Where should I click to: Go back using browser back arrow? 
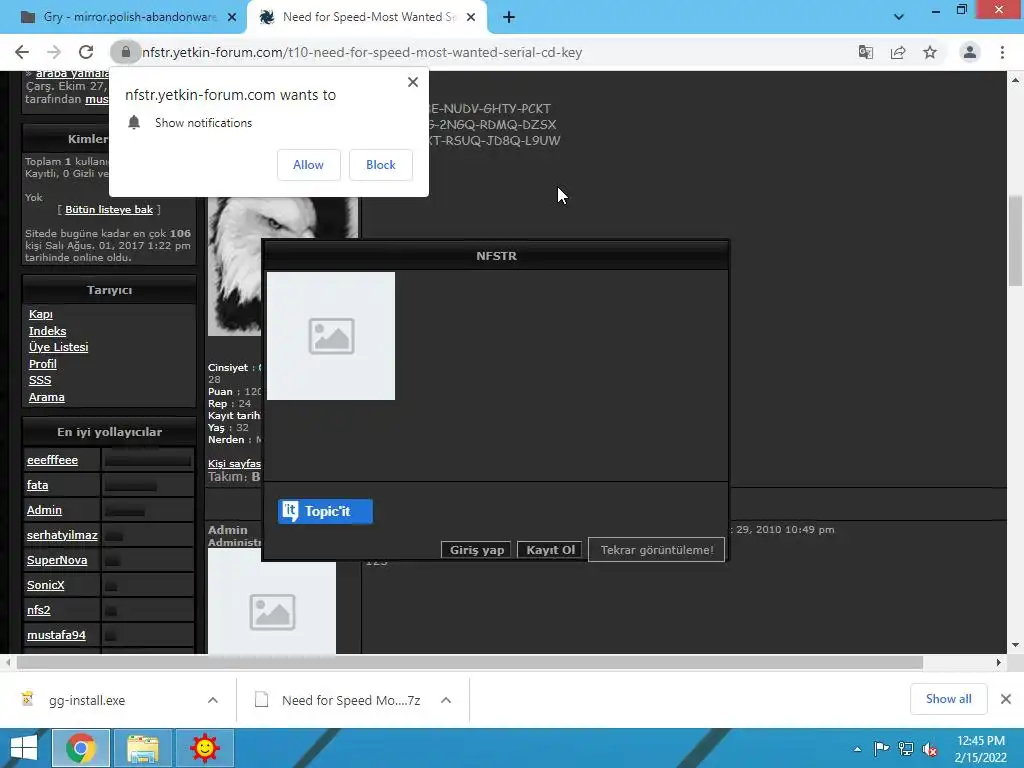pyautogui.click(x=22, y=52)
